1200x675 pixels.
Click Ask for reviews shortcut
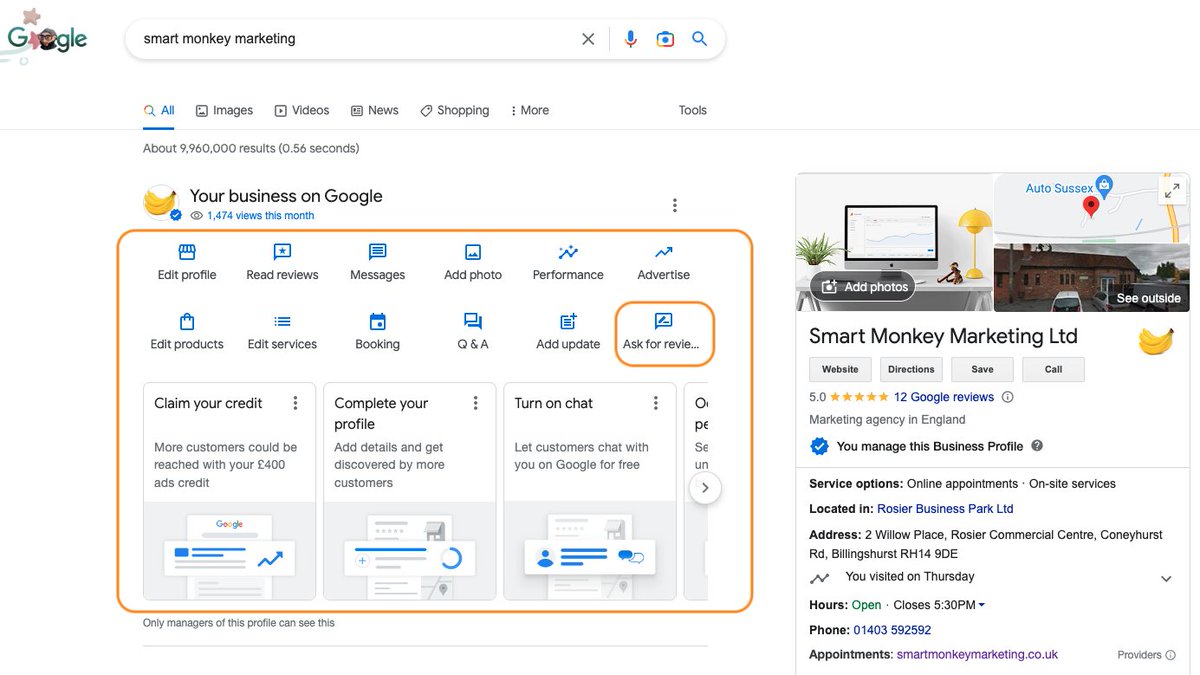point(662,332)
